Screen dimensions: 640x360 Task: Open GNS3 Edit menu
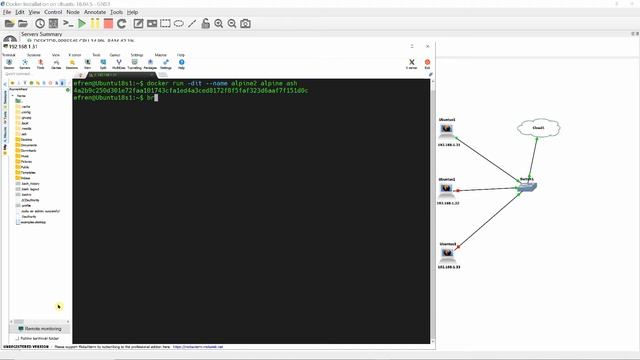pos(20,12)
